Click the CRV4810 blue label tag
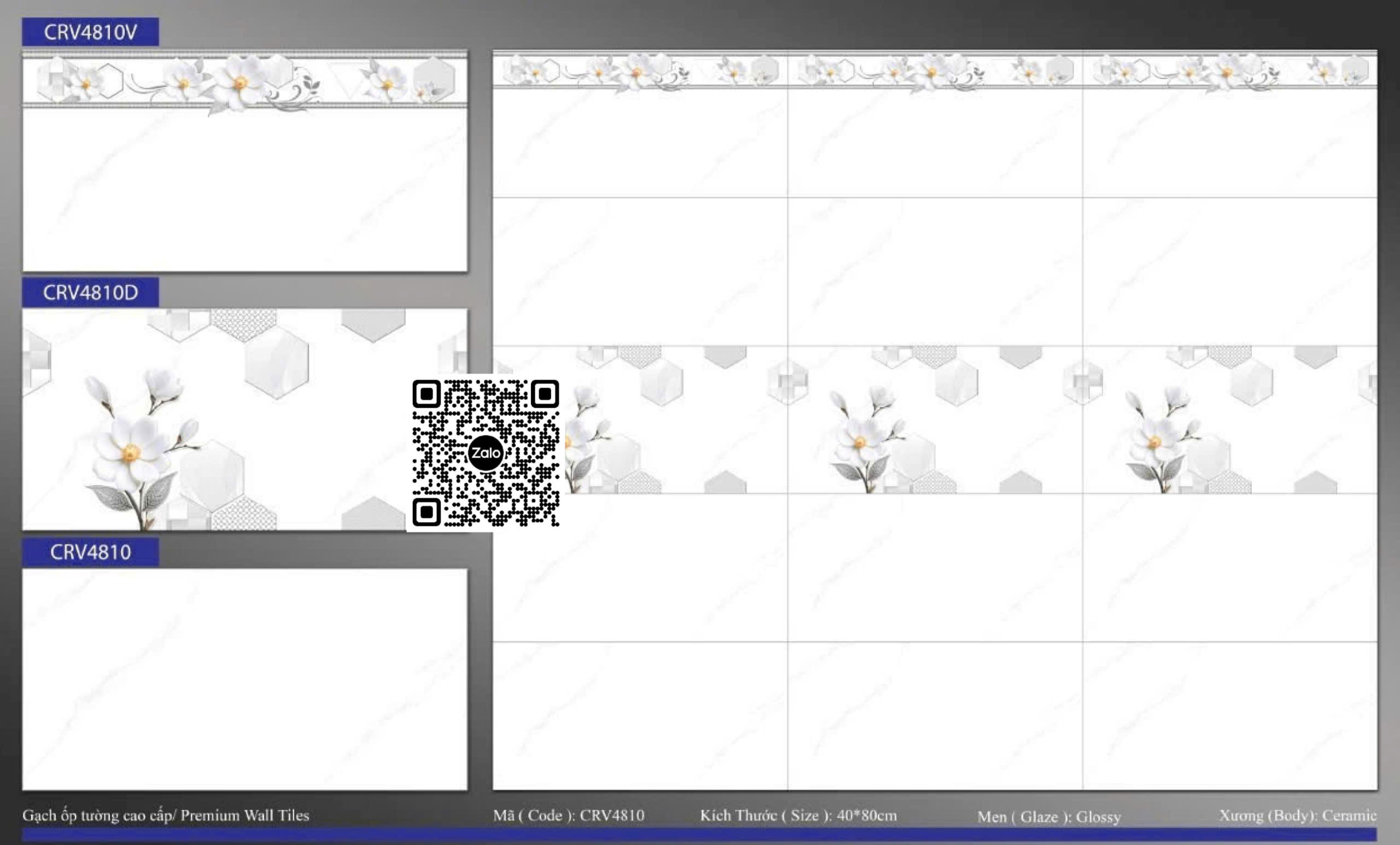Viewport: 1400px width, 845px height. tap(90, 552)
